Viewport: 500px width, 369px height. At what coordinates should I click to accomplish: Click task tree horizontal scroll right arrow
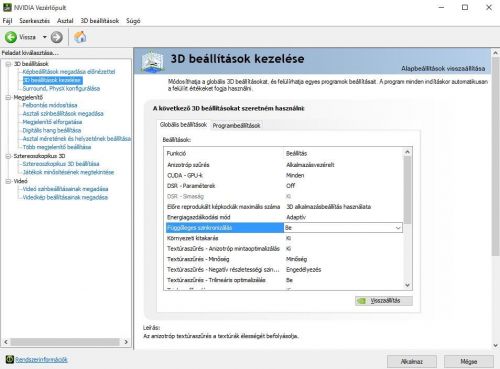point(126,342)
